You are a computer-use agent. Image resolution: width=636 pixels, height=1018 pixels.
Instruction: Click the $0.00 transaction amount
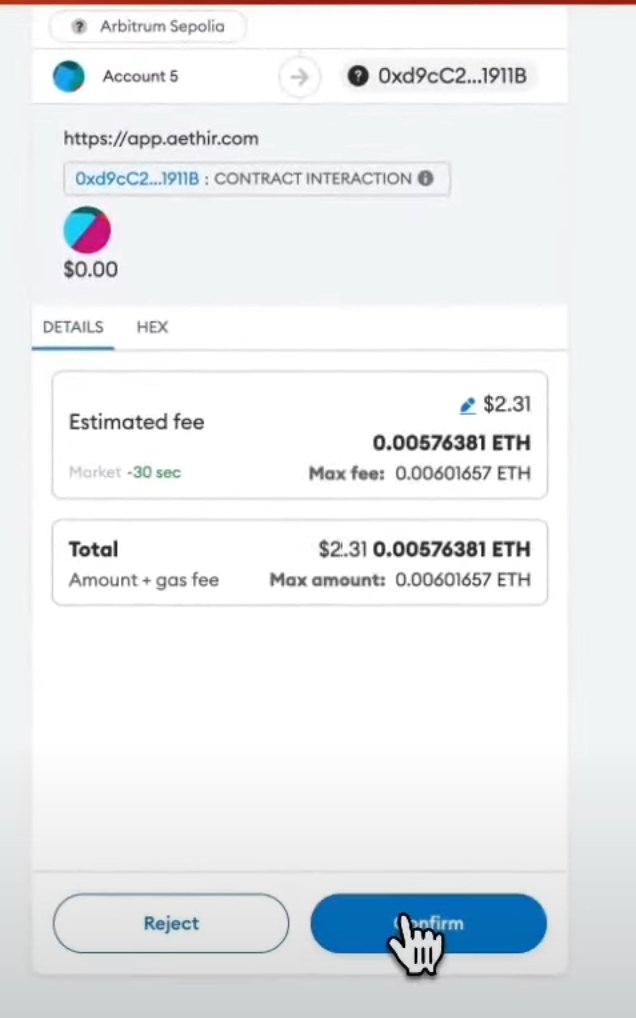90,269
